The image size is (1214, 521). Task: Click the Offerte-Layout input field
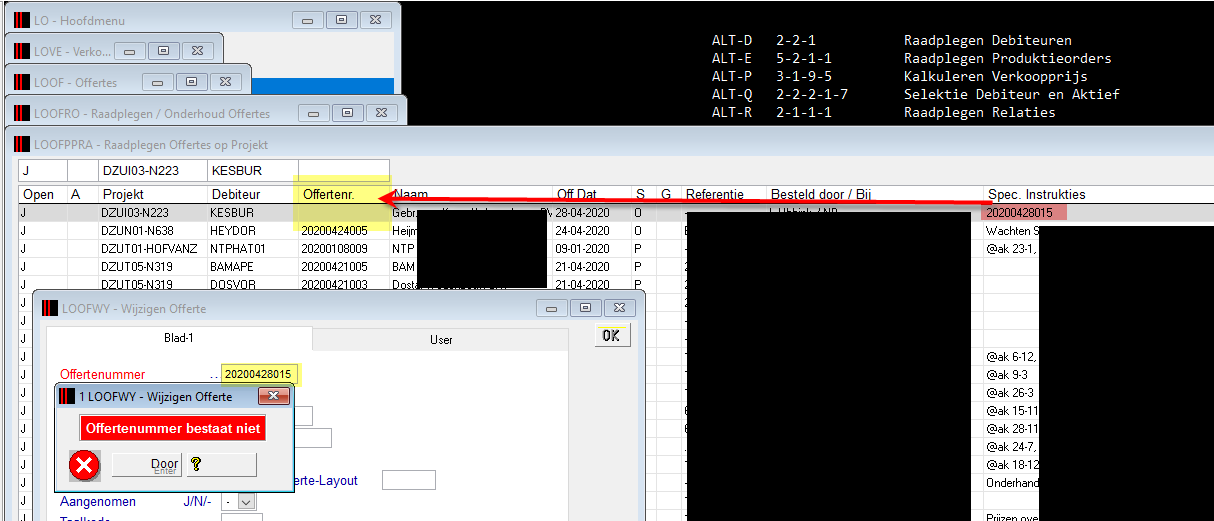point(409,480)
